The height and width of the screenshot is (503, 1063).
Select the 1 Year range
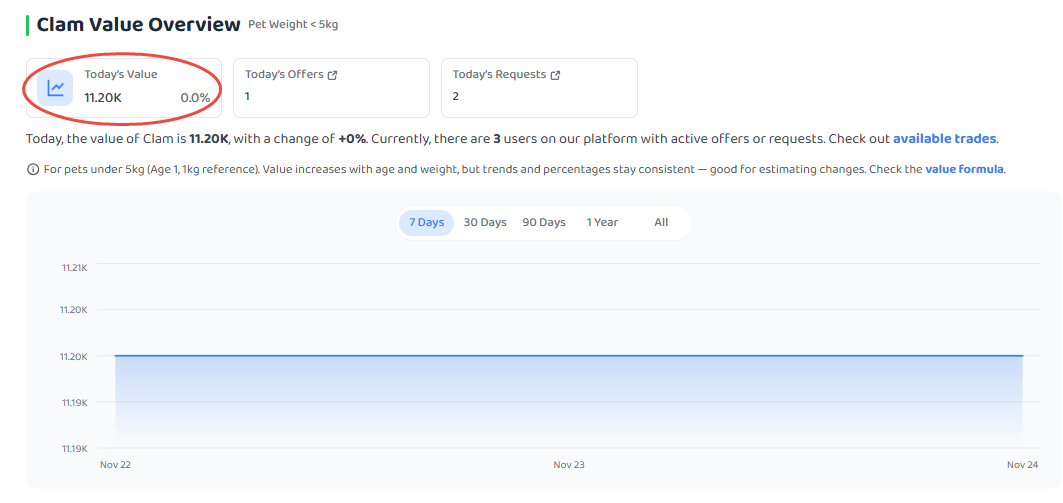point(603,222)
